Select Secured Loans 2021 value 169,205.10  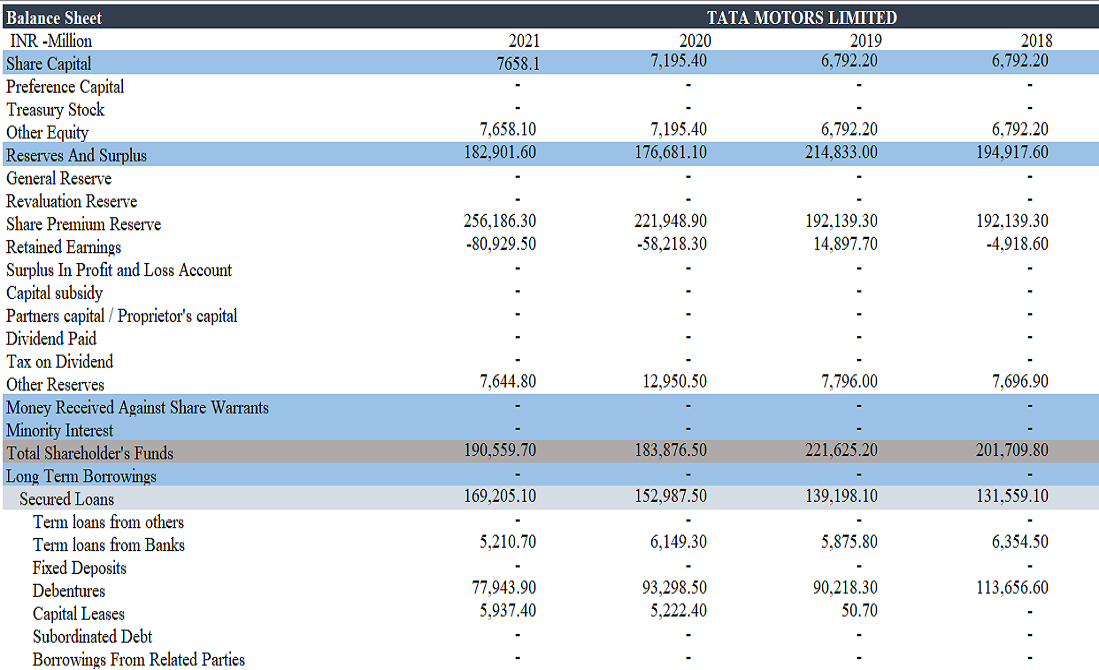pos(501,496)
